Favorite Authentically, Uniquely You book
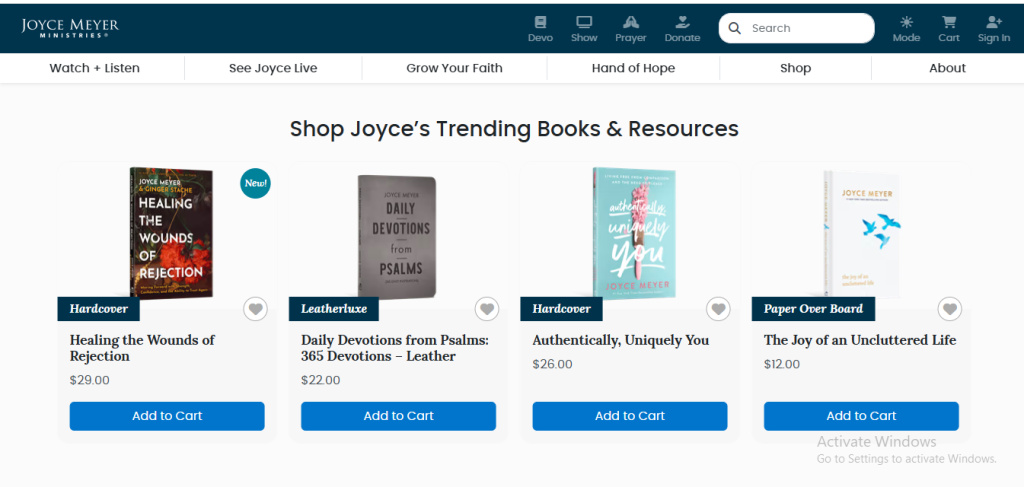The width and height of the screenshot is (1024, 487). coord(718,309)
